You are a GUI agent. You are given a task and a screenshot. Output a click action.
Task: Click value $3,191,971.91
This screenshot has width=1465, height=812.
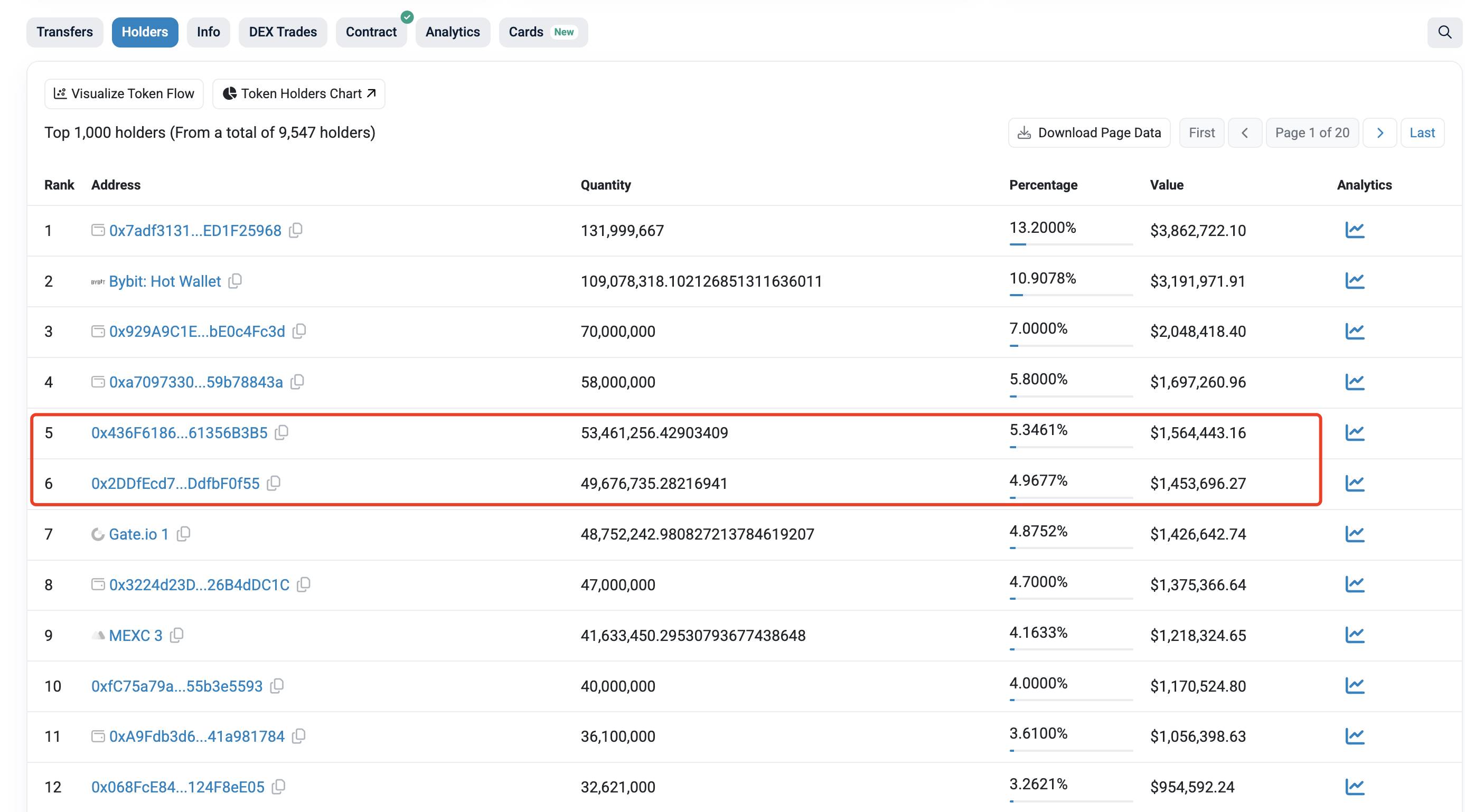point(1198,281)
